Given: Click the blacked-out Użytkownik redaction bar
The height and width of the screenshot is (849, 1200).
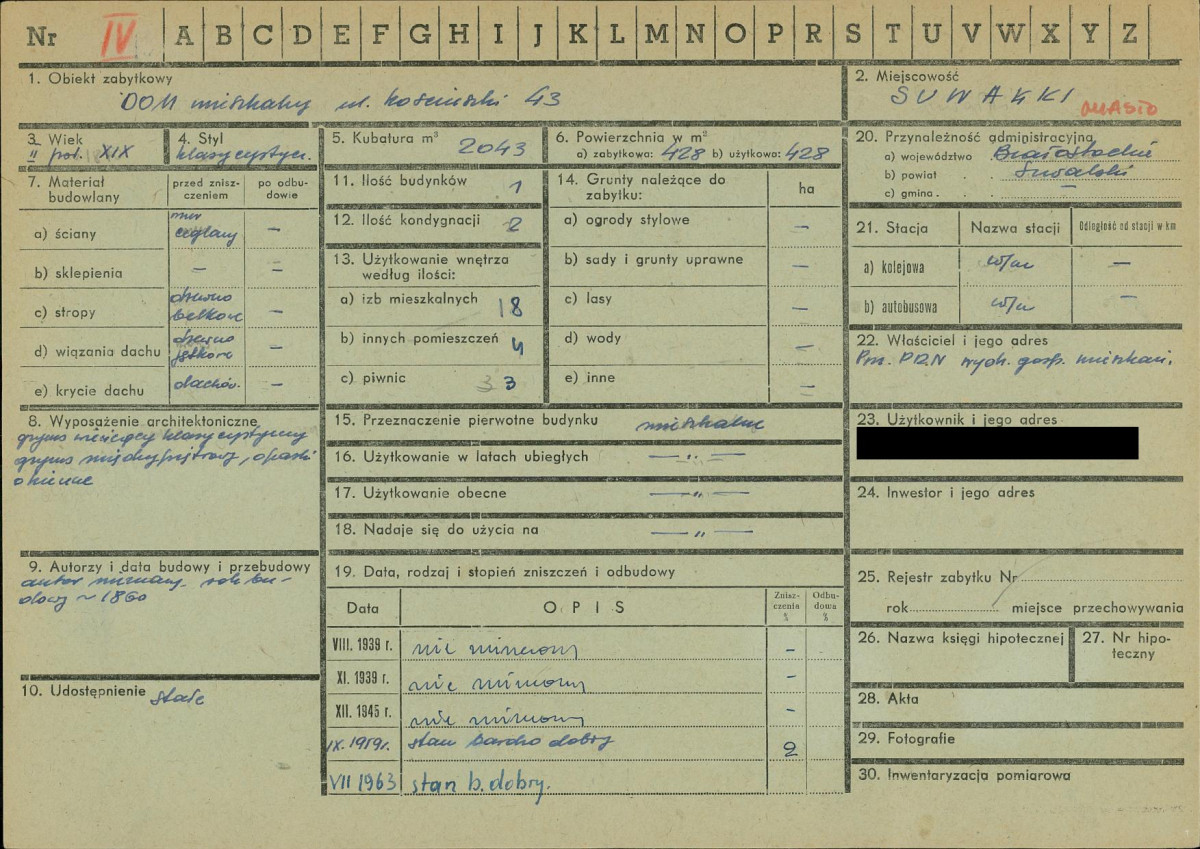Looking at the screenshot, I should point(997,443).
